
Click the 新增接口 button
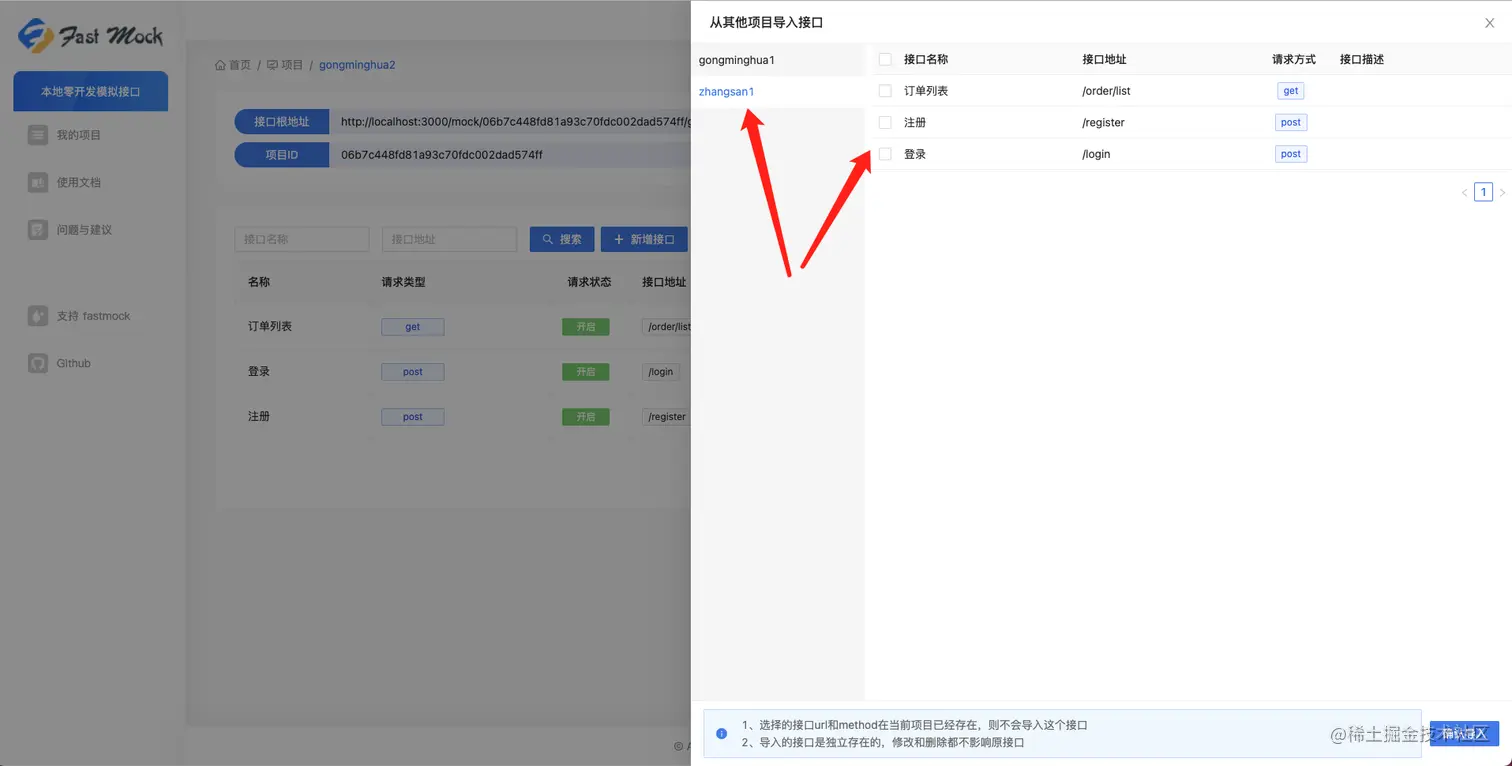pos(644,239)
